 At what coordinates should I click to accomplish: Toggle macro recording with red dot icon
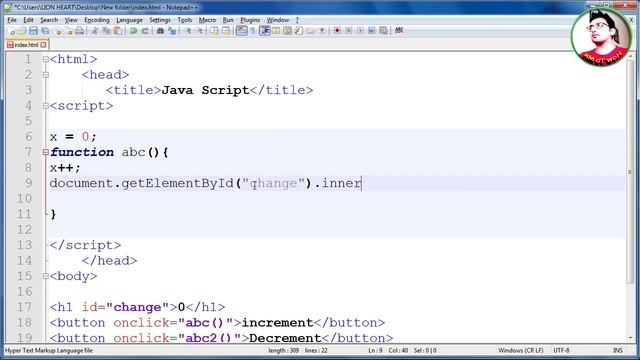click(337, 31)
